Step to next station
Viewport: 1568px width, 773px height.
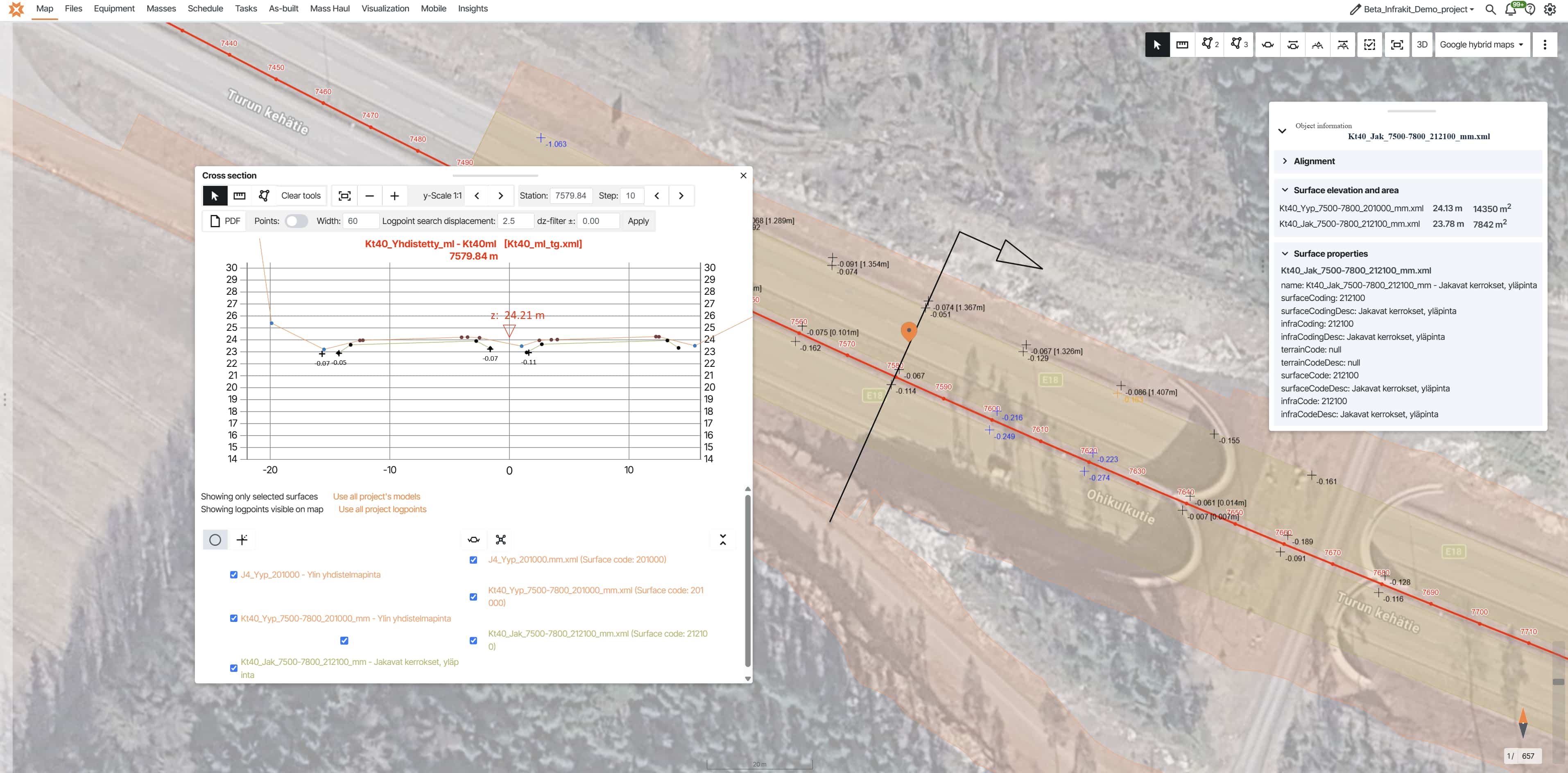coord(681,195)
